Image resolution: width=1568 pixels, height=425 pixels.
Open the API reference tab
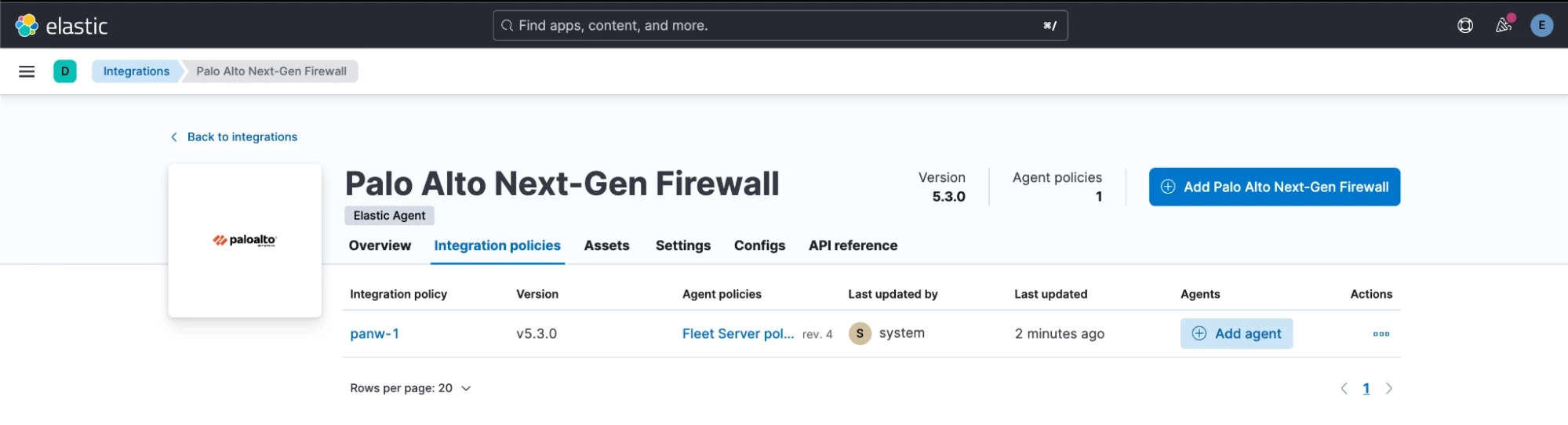[x=853, y=245]
